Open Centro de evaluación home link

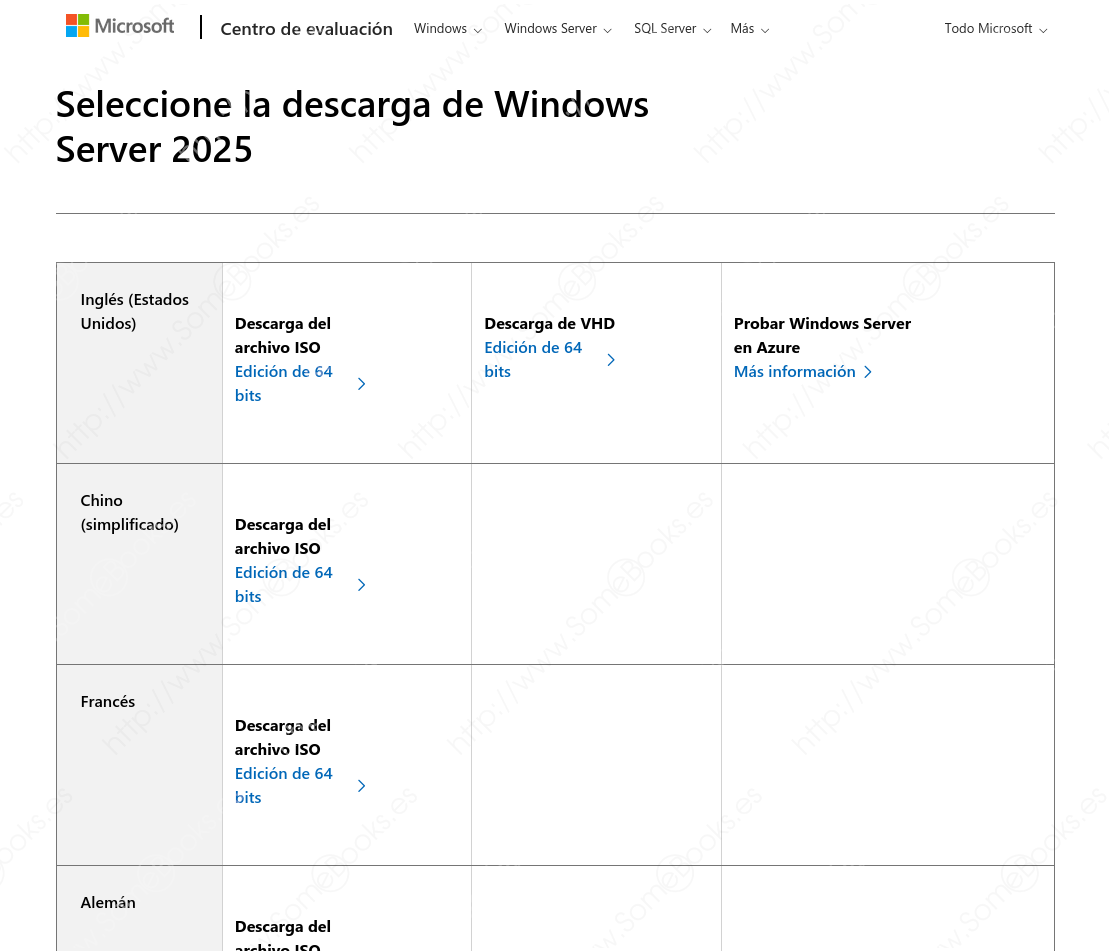pyautogui.click(x=306, y=29)
